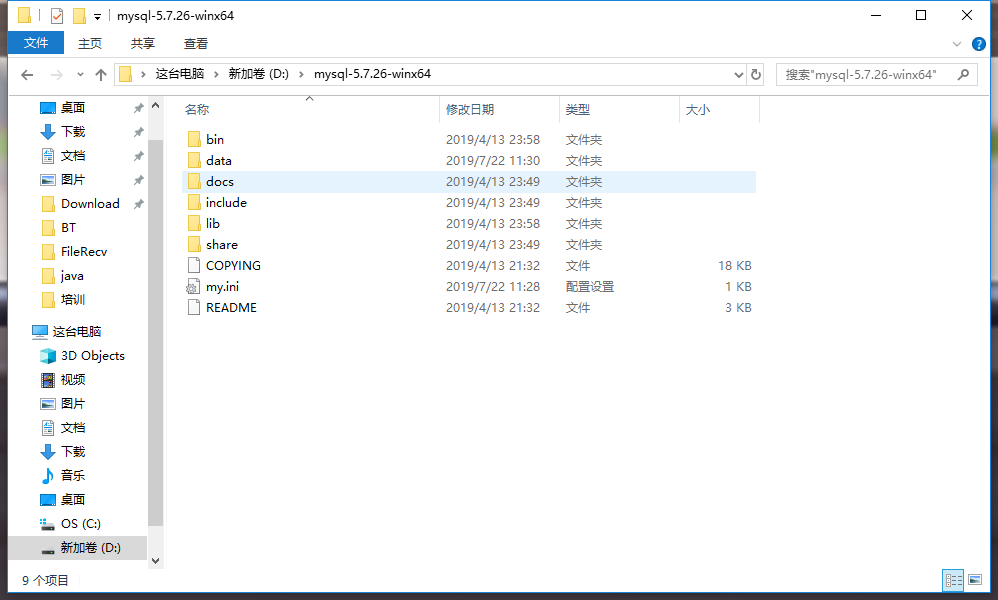Open 音乐 in navigation pane
Image resolution: width=998 pixels, height=600 pixels.
point(73,475)
